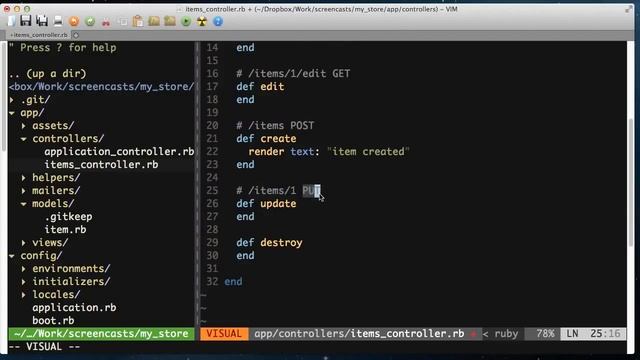Click the Load Session folder icon
The height and width of the screenshot is (360, 640).
[154, 21]
